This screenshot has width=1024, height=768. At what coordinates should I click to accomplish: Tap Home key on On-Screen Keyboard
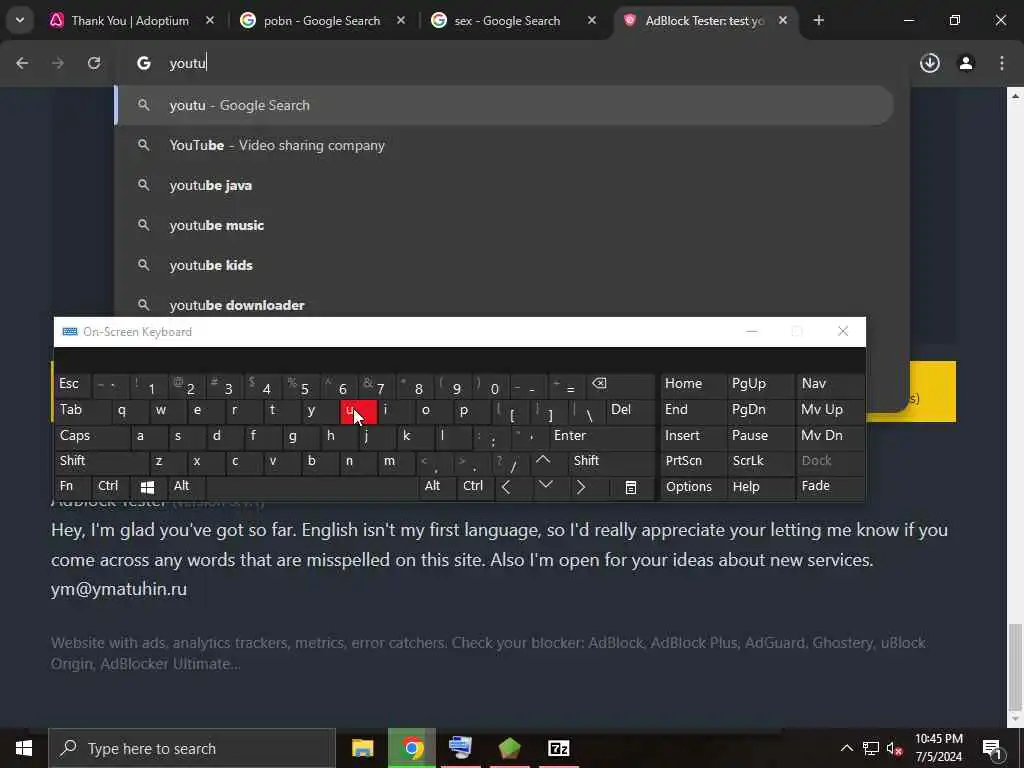click(x=693, y=385)
